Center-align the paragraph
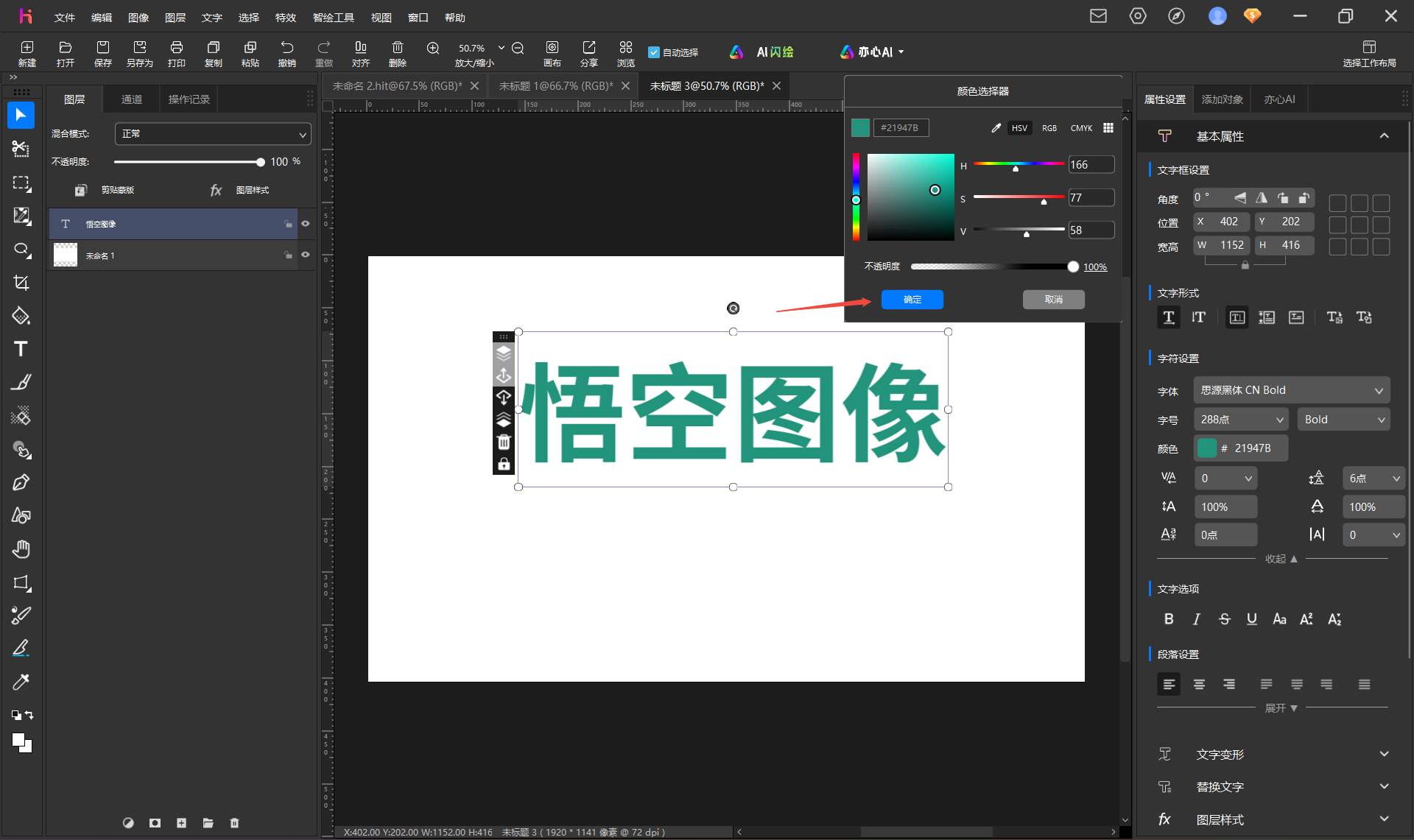 click(1199, 684)
